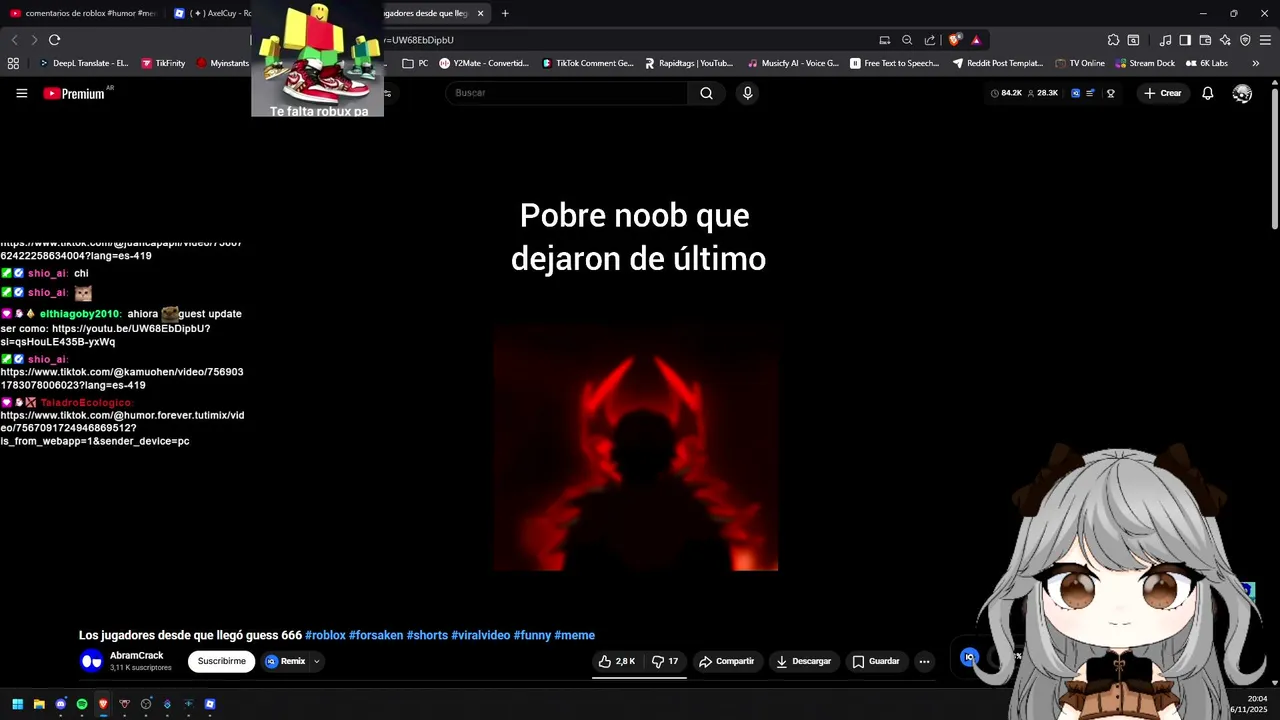The width and height of the screenshot is (1280, 720).
Task: Open the TV Online bookmark
Action: tap(1080, 63)
